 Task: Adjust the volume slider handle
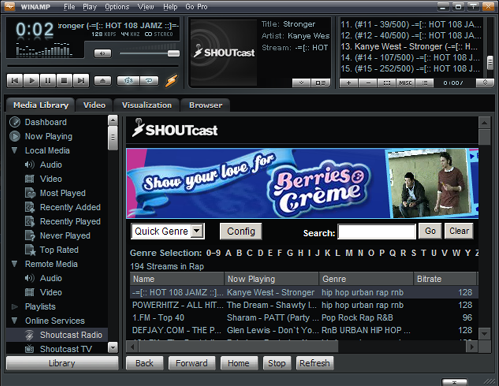coord(174,53)
